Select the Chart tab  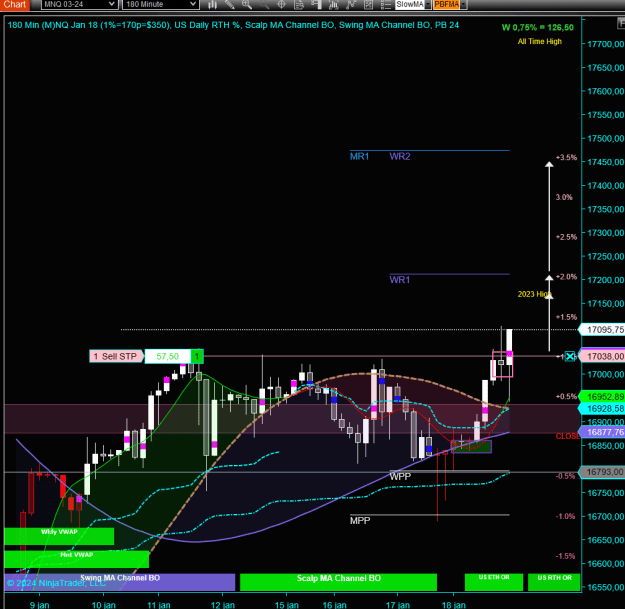(15, 4)
